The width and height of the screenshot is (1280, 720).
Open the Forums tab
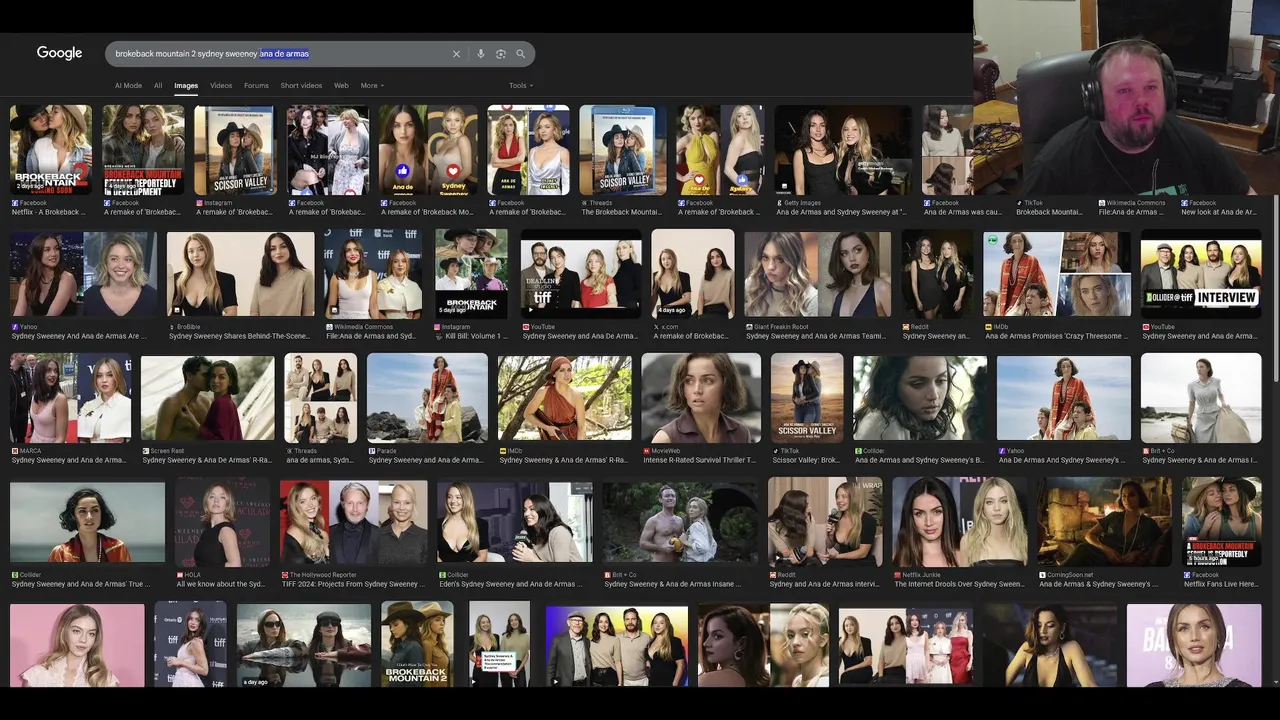click(x=256, y=86)
